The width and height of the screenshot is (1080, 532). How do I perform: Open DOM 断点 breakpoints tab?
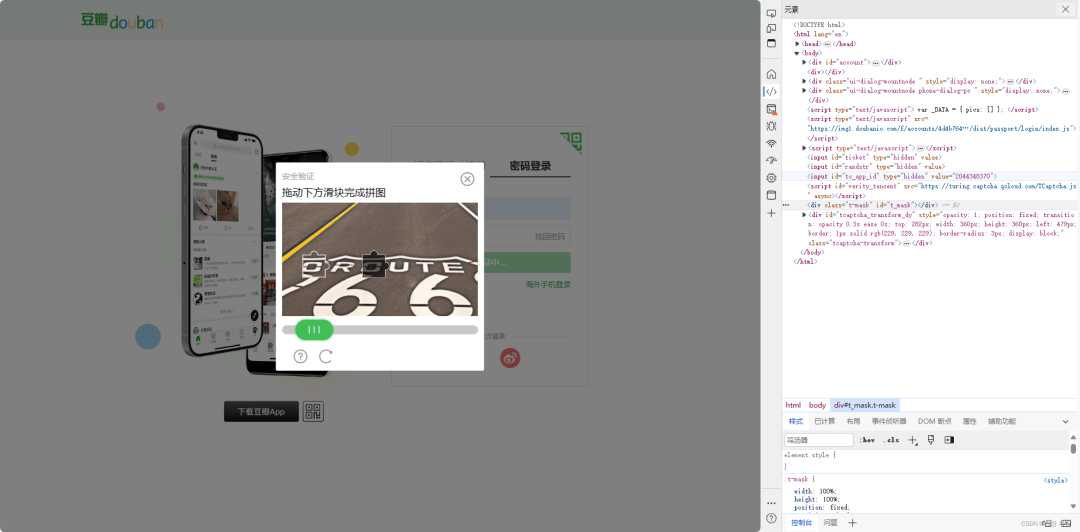point(935,422)
